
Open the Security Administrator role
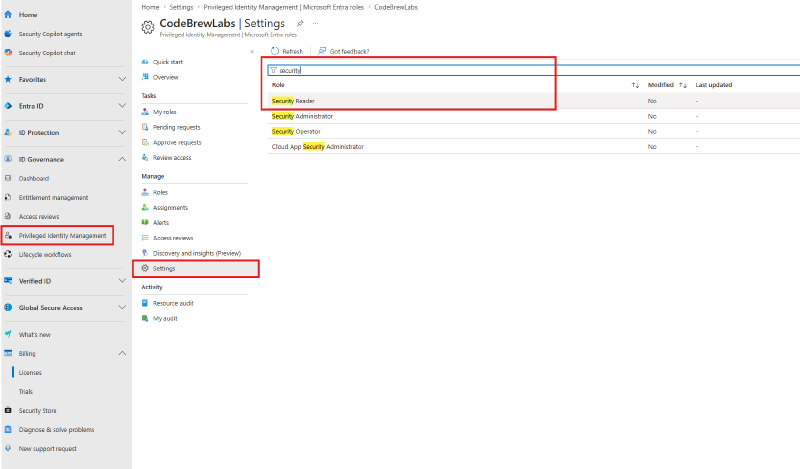tap(302, 116)
